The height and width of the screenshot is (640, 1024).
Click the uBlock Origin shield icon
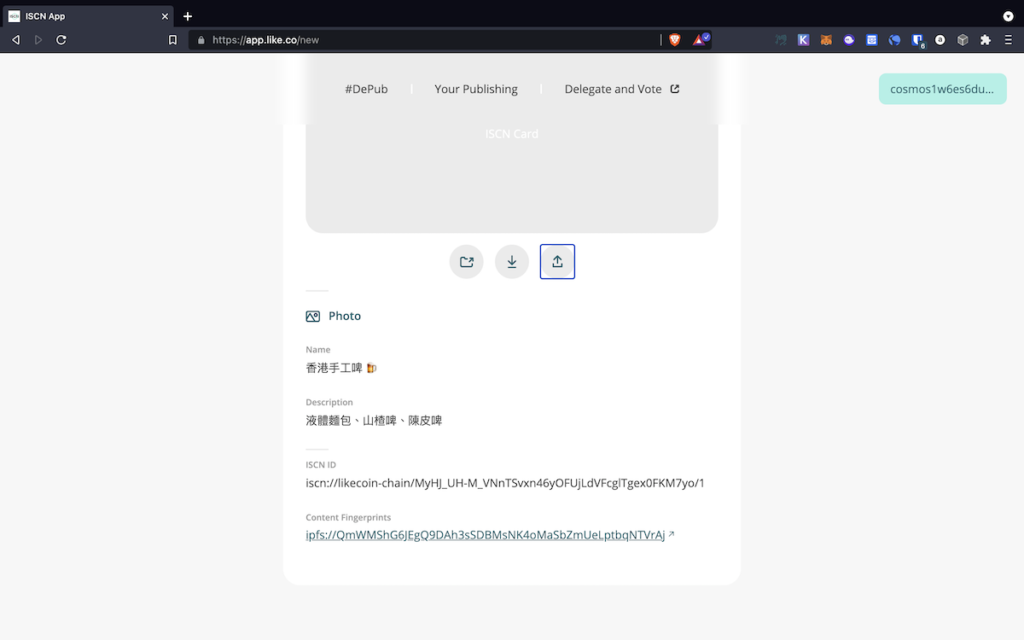pos(916,39)
